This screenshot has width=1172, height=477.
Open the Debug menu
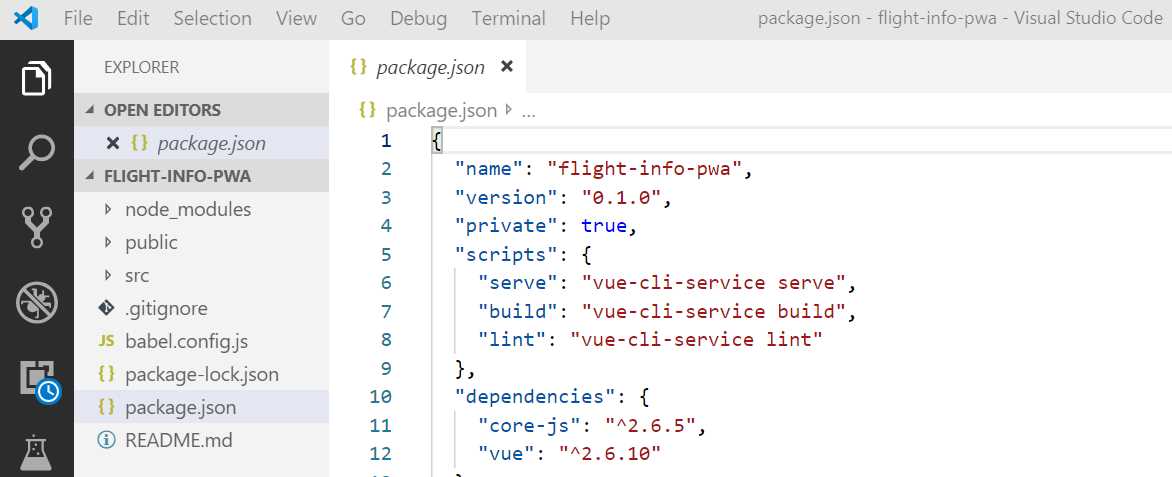coord(419,18)
